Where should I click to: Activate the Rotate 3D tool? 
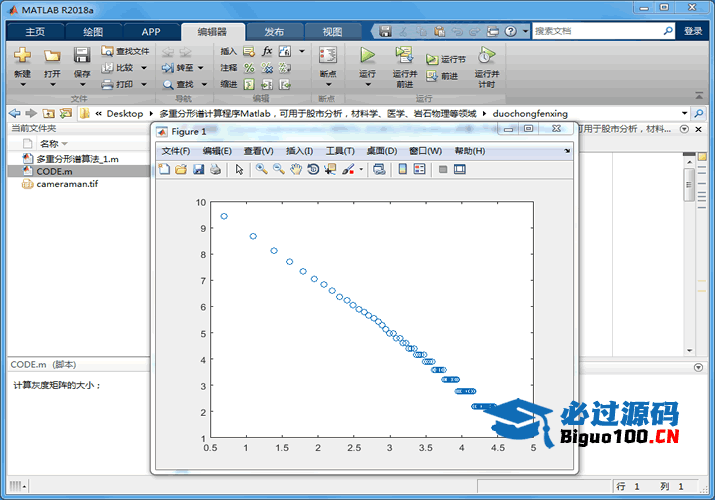(x=313, y=170)
